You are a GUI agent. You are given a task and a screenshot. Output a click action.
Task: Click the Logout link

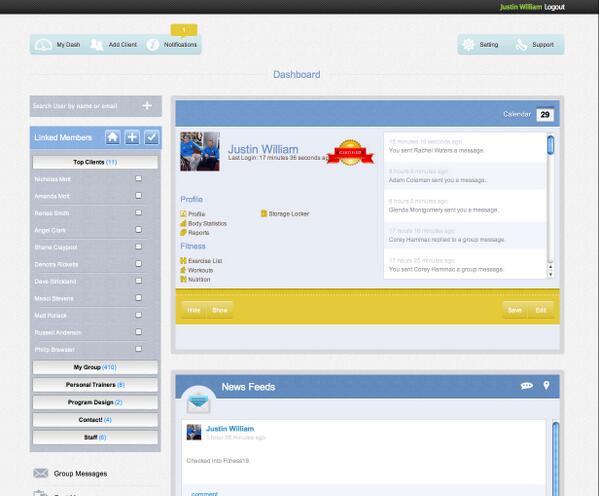coord(555,7)
